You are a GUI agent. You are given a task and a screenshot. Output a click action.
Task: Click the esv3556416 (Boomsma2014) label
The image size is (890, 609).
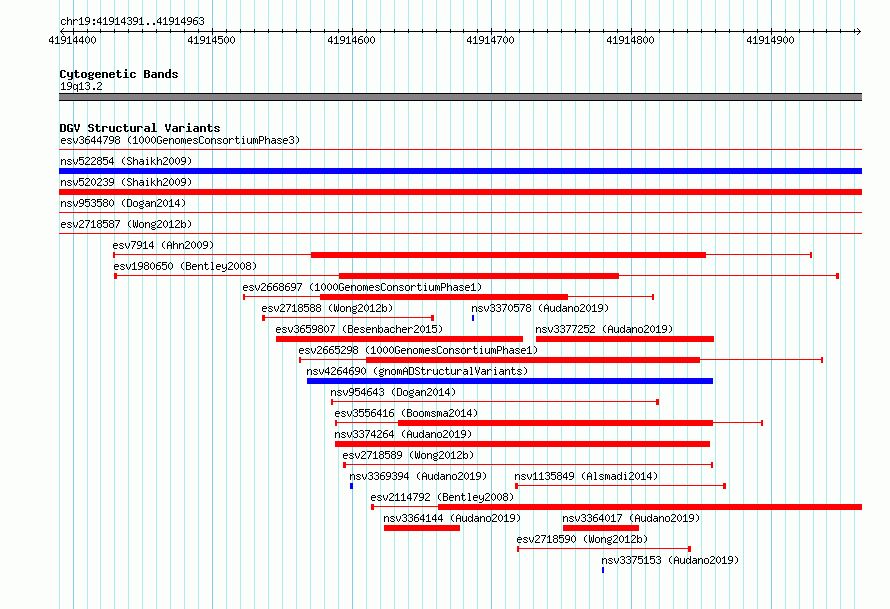[x=406, y=413]
